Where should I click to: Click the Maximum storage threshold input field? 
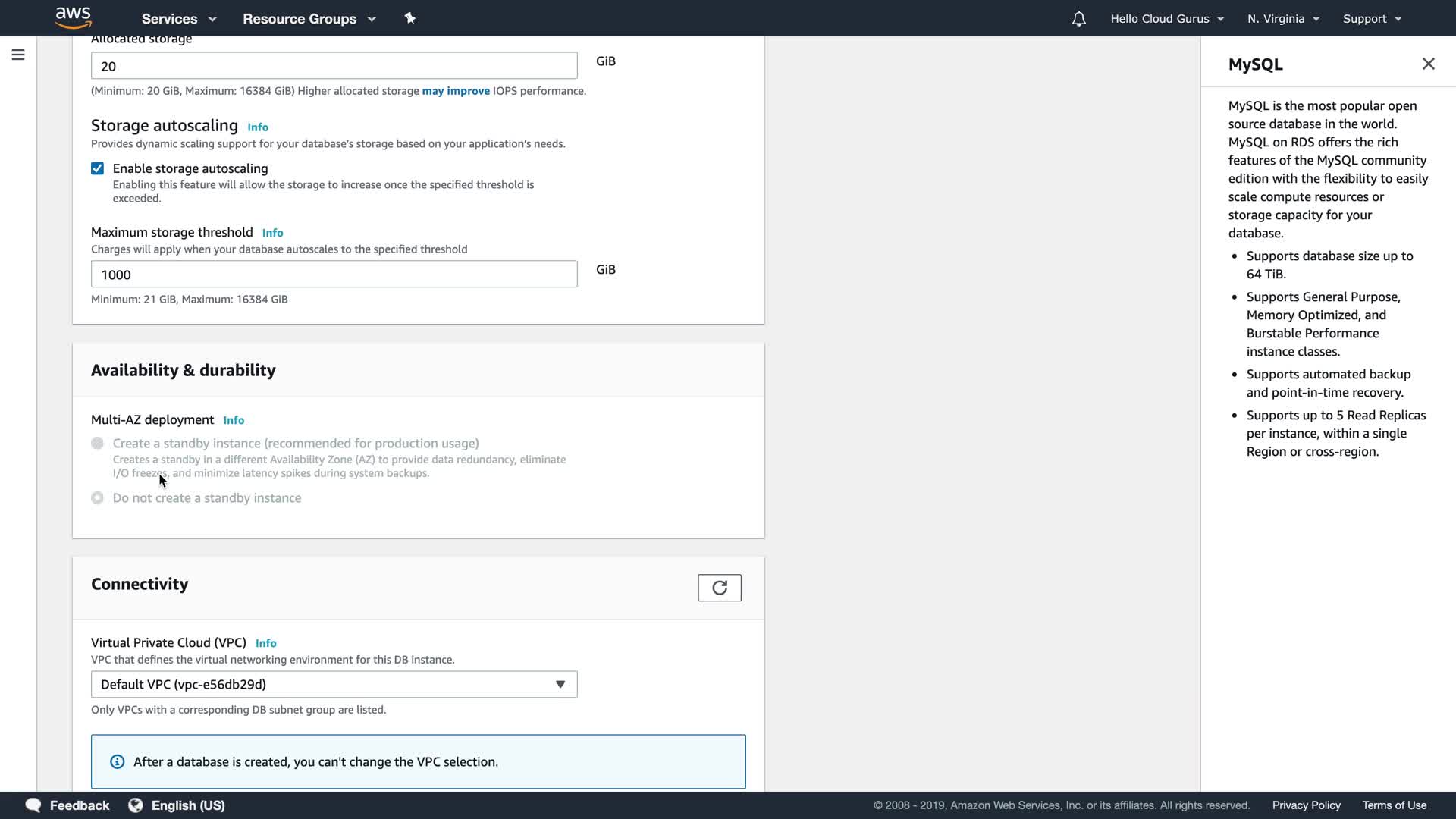[334, 275]
